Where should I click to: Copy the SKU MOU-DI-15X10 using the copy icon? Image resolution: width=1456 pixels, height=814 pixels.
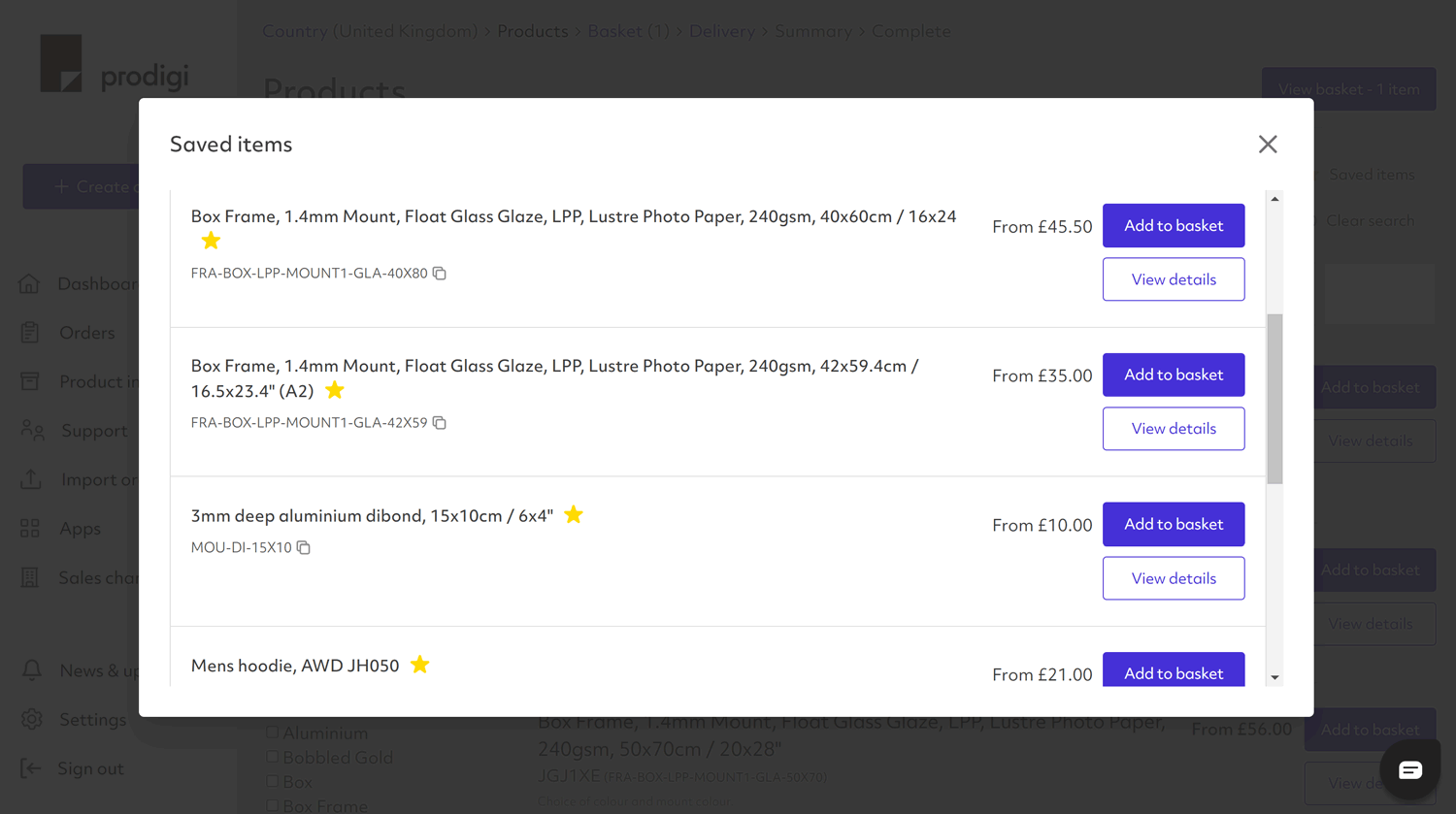[303, 547]
